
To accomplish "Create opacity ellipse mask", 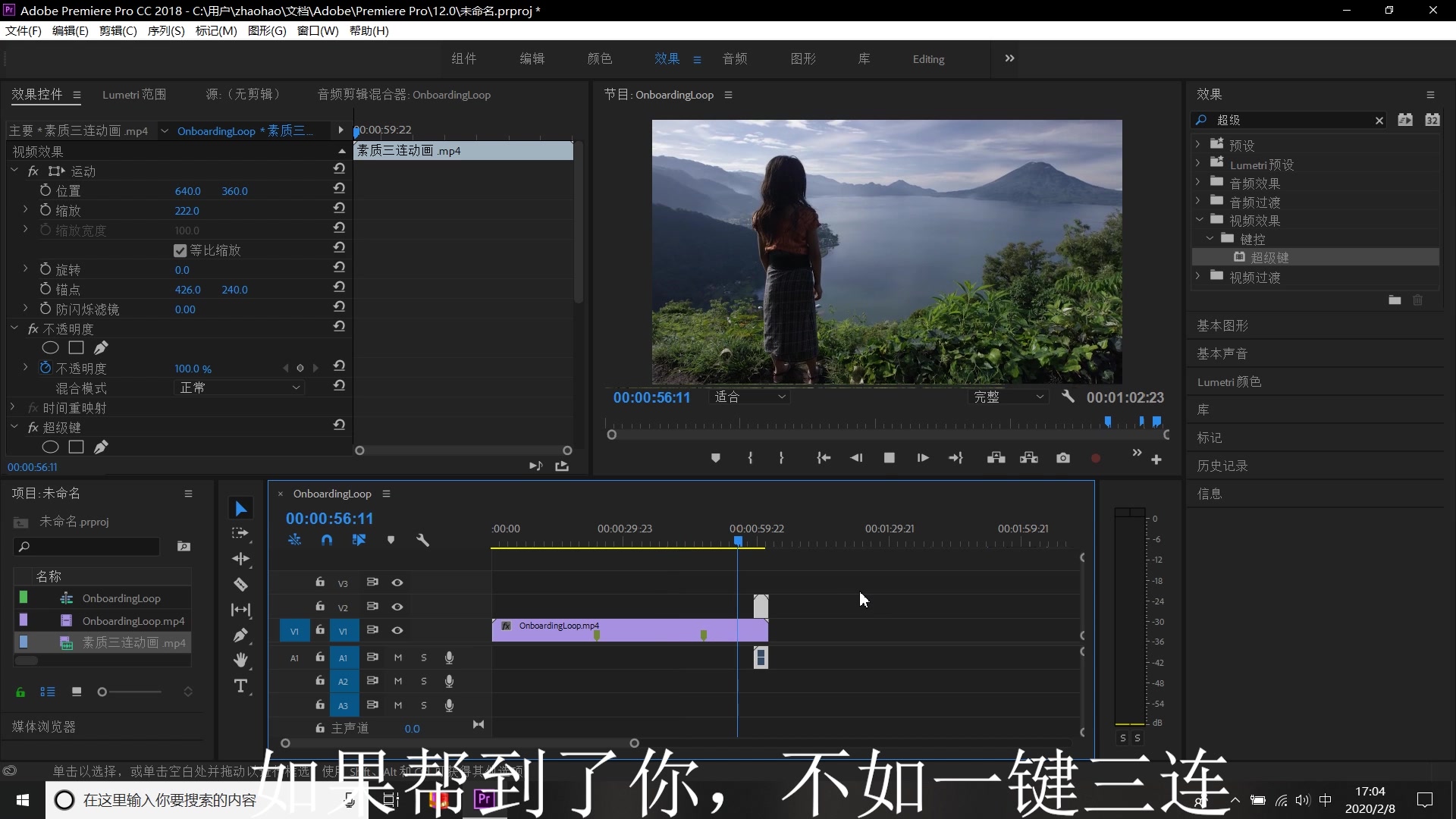I will click(50, 347).
